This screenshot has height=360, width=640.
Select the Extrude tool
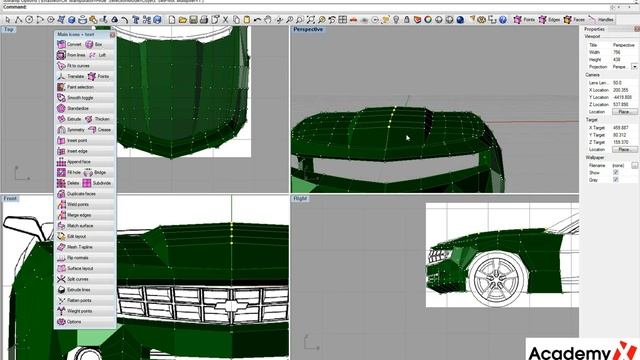(x=69, y=119)
